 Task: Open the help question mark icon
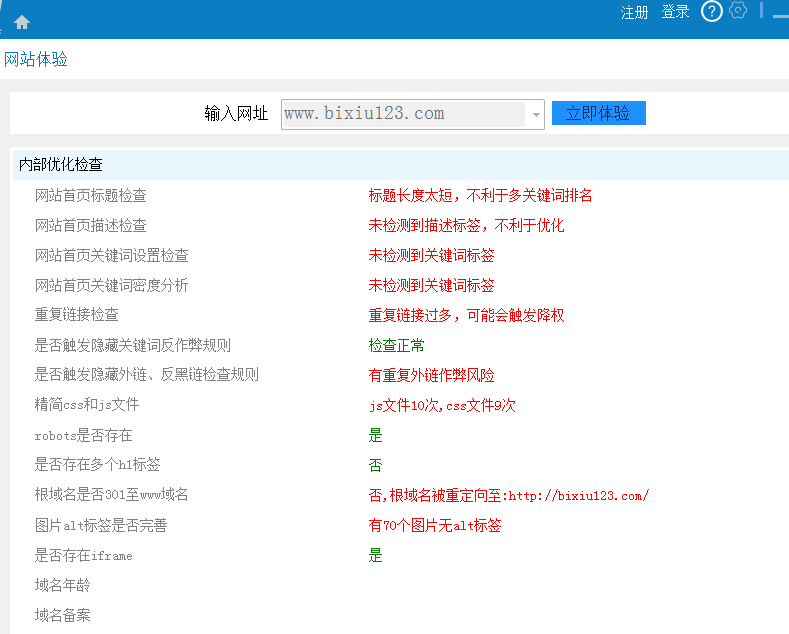[711, 12]
